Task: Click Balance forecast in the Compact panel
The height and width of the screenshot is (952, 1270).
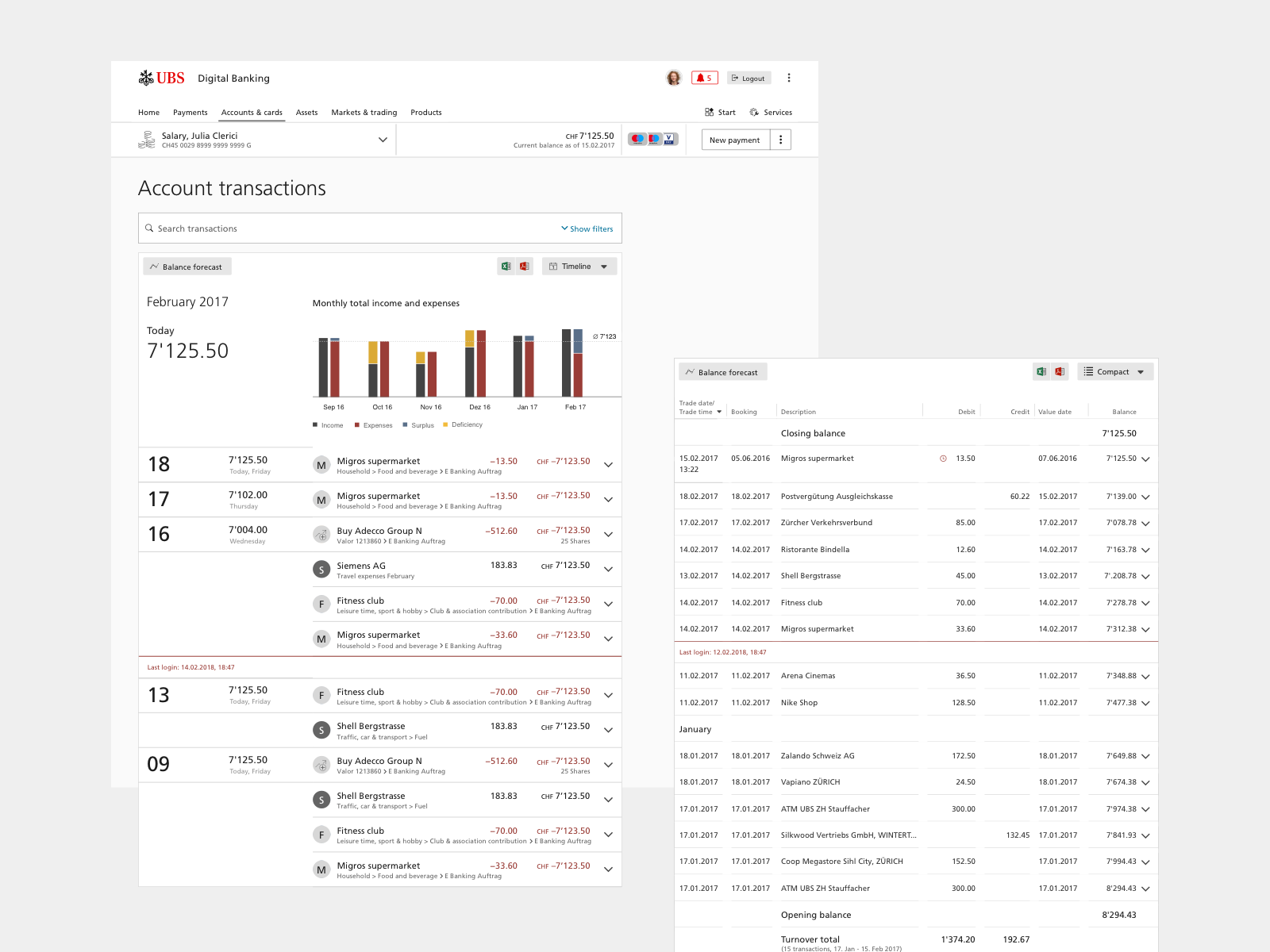Action: (x=722, y=371)
